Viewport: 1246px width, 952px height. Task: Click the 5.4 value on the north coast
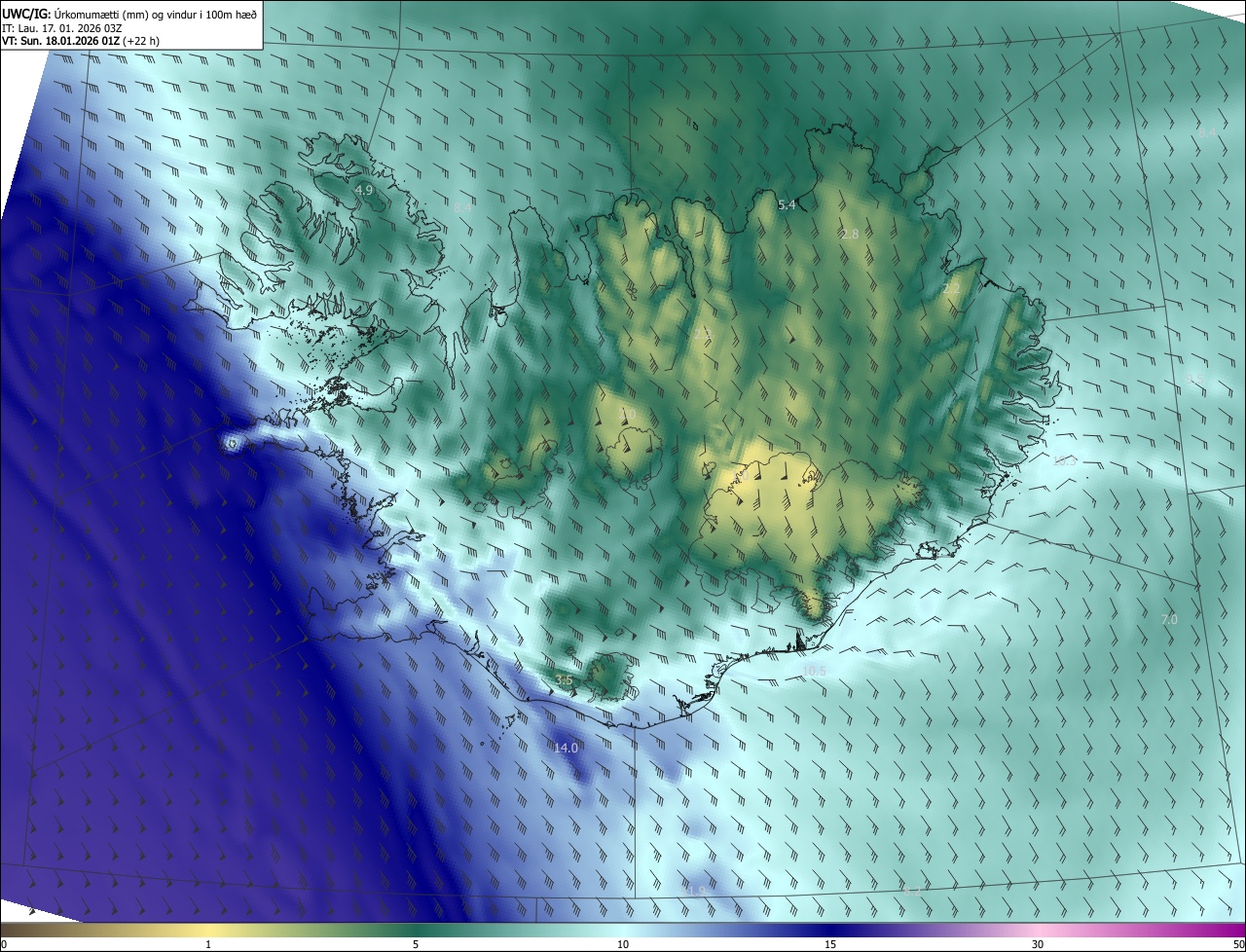tap(787, 204)
